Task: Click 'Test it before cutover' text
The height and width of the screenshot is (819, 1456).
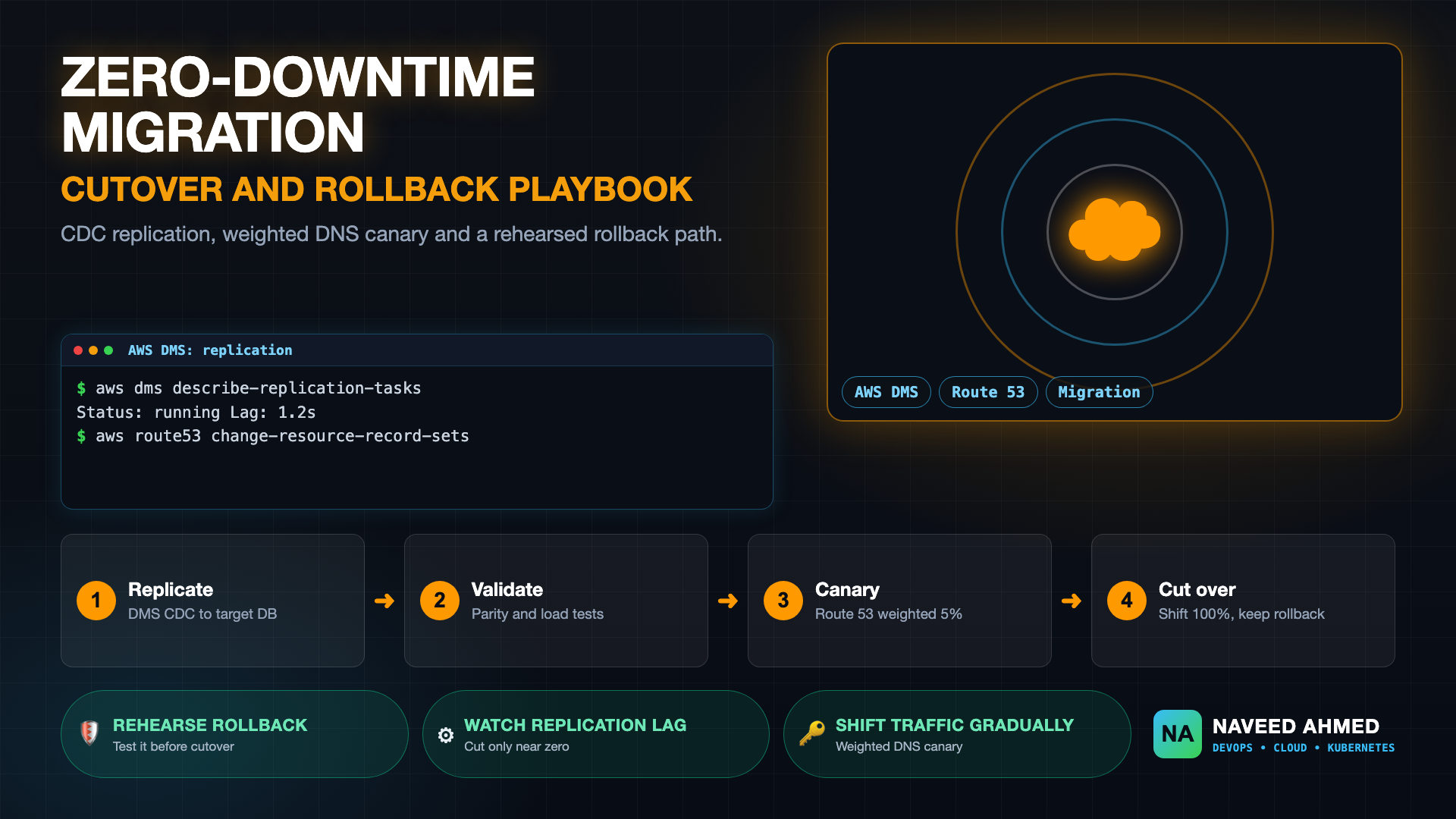Action: tap(174, 746)
